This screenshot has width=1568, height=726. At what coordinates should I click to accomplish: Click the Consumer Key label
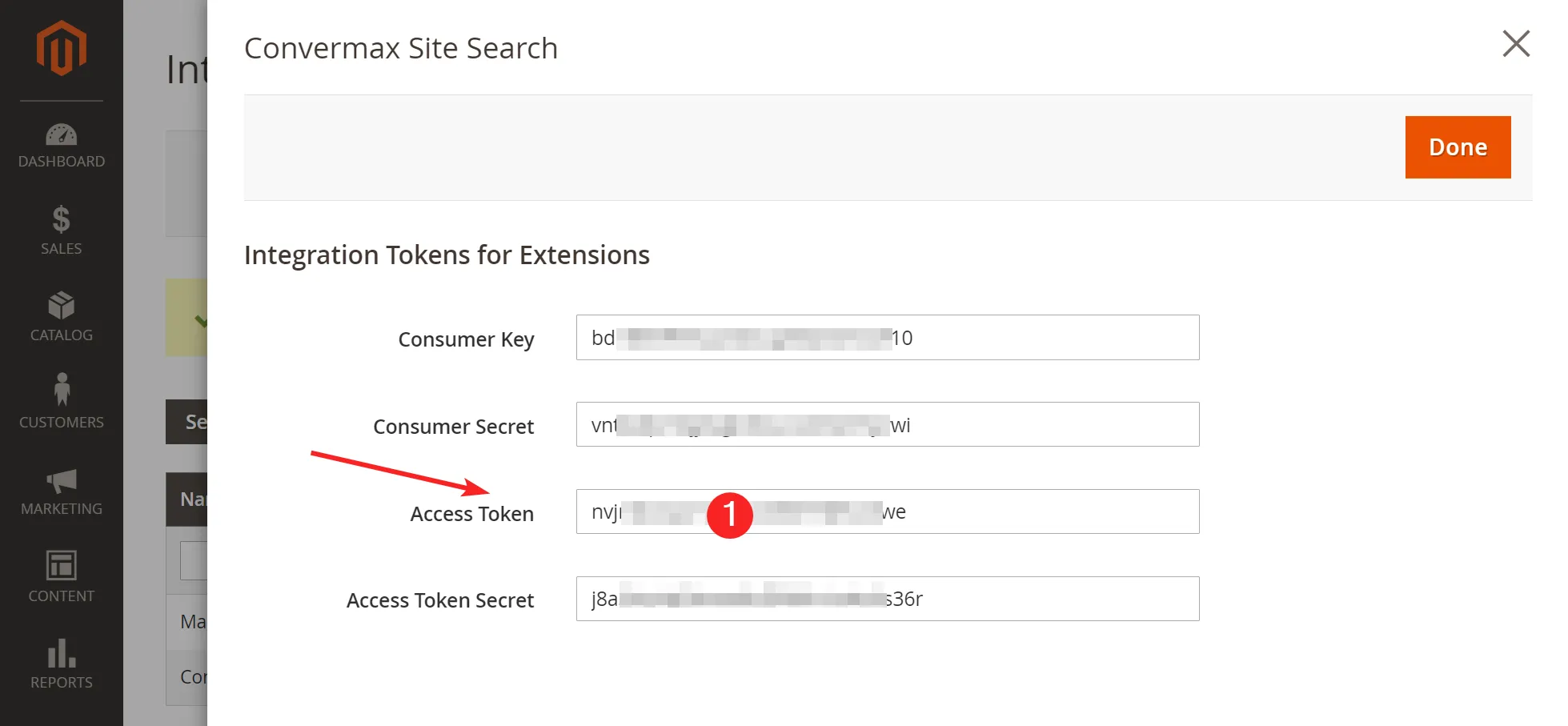(466, 339)
